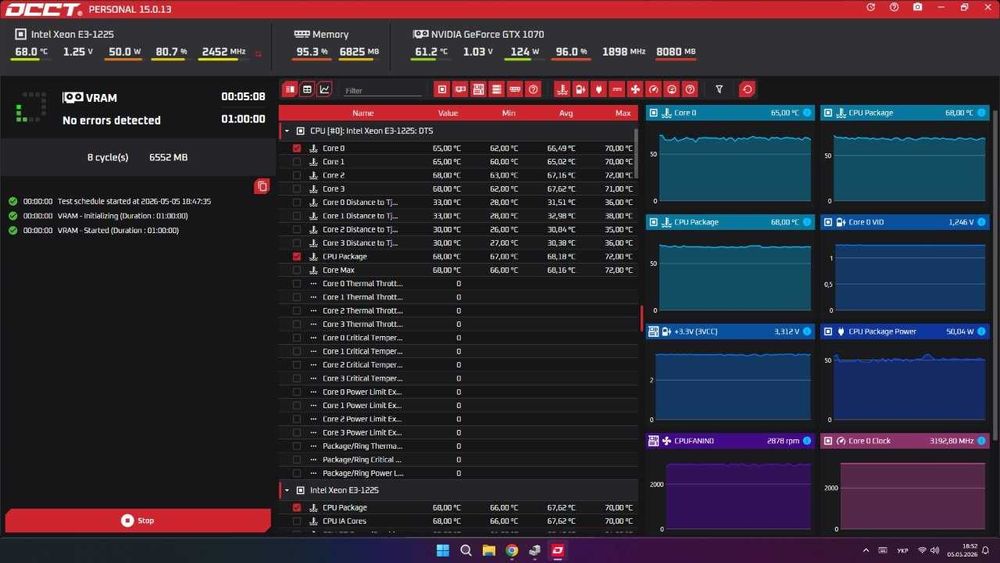Image resolution: width=1000 pixels, height=563 pixels.
Task: Toggle the power plug sensor filter
Action: click(x=598, y=89)
